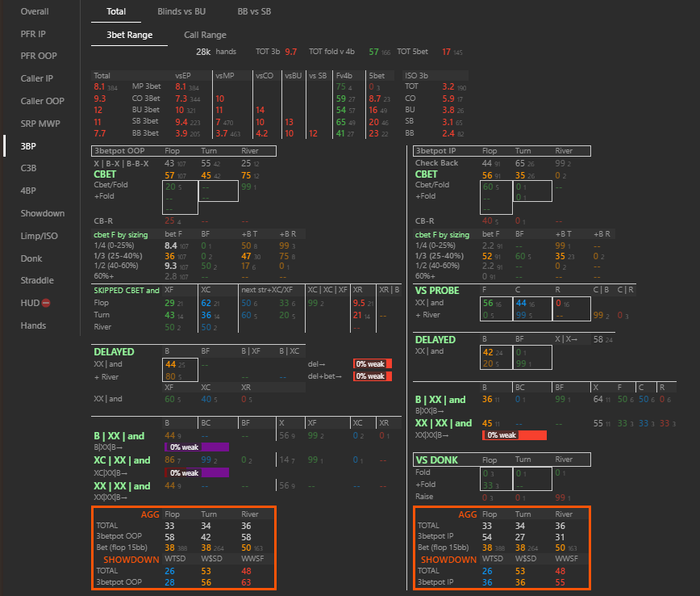Image resolution: width=700 pixels, height=596 pixels.
Task: Open the PFR IP section
Action: (33, 34)
